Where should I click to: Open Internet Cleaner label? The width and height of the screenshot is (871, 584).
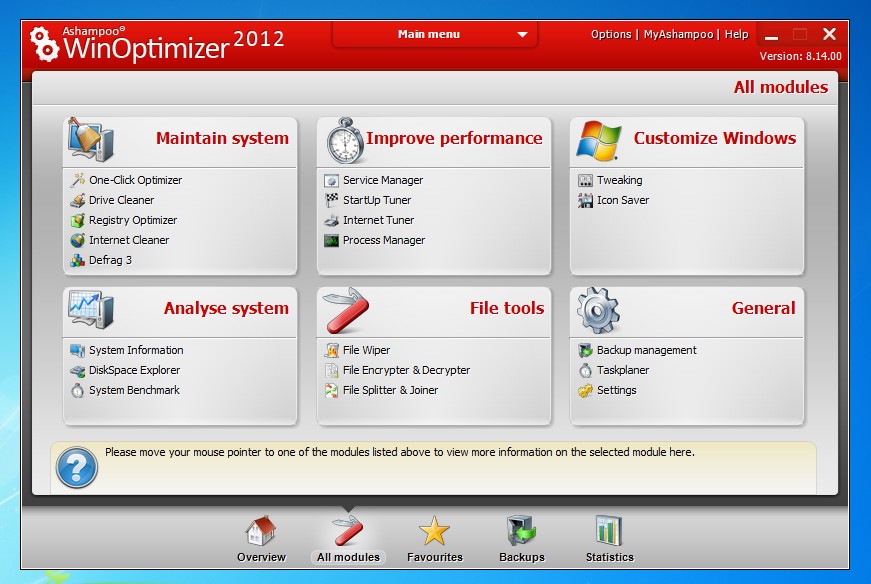click(x=129, y=240)
